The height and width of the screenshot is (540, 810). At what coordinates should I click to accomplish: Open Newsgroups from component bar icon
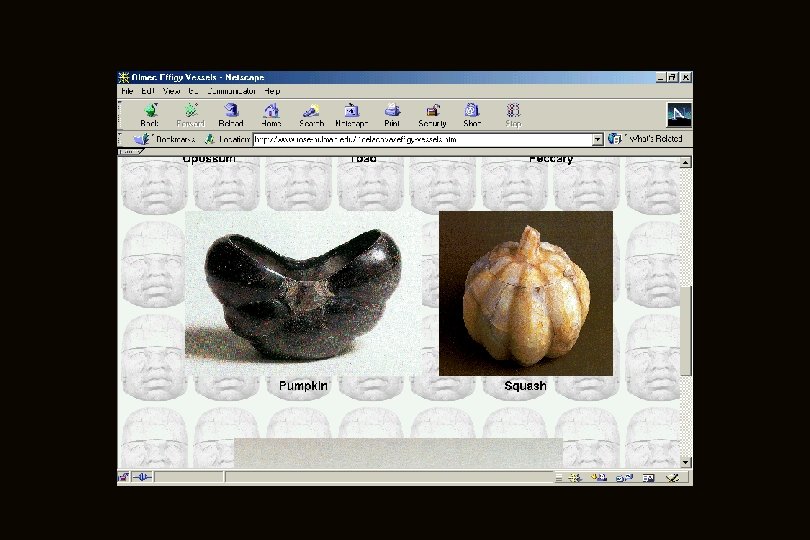click(624, 477)
